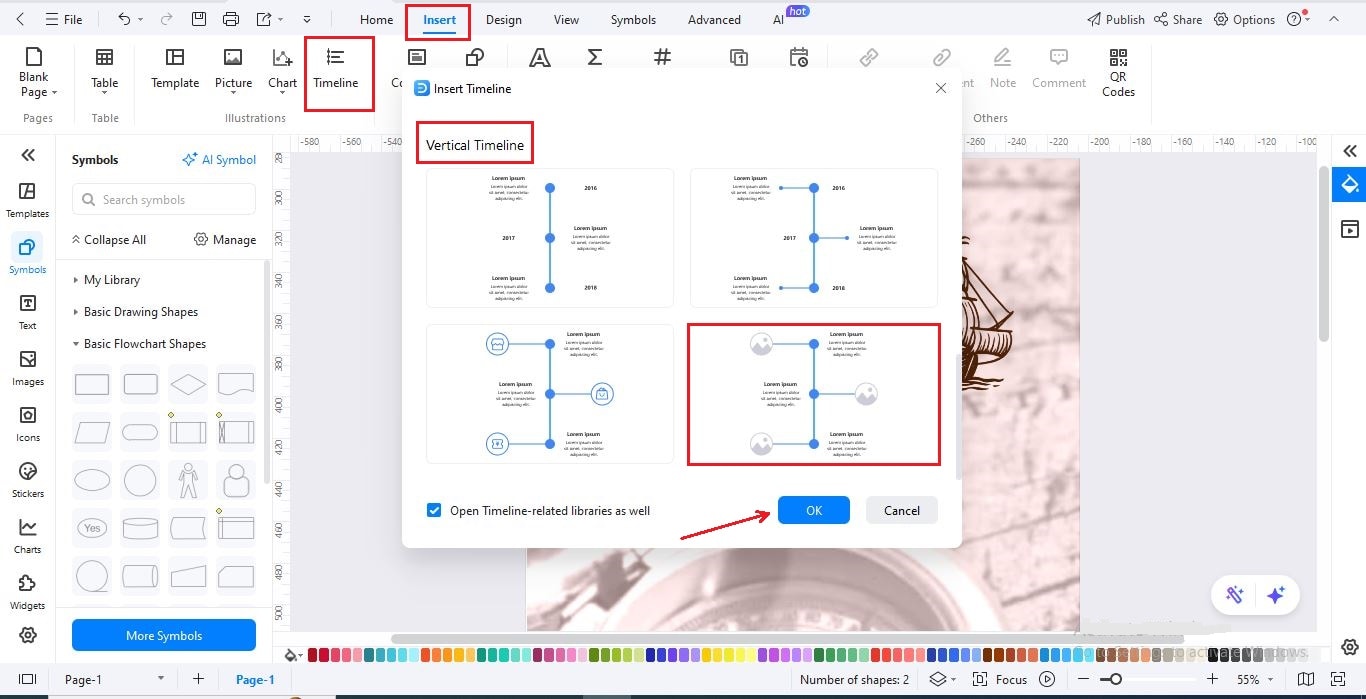Image resolution: width=1366 pixels, height=699 pixels.
Task: Click the first red color swatch
Action: pyautogui.click(x=313, y=655)
